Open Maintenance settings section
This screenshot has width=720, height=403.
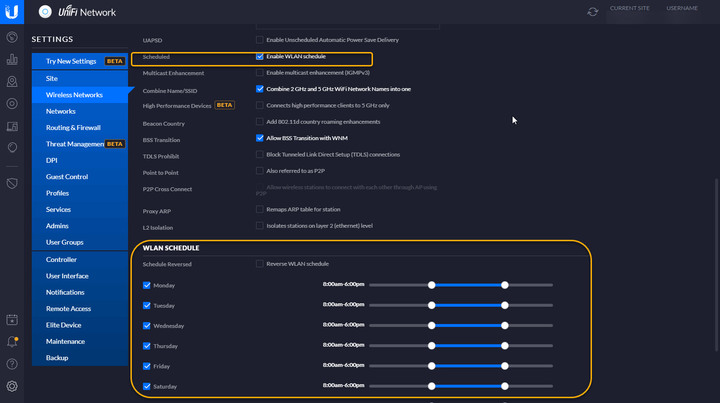(80, 341)
